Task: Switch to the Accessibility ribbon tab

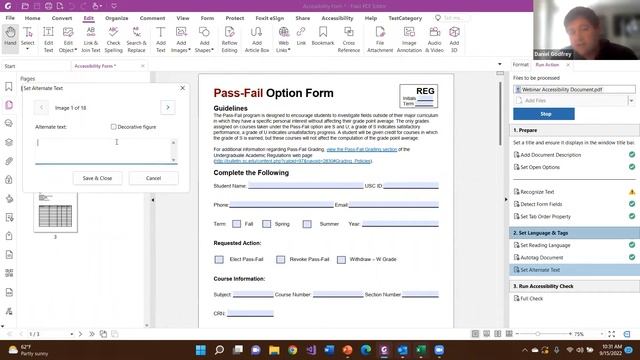Action: [x=337, y=18]
